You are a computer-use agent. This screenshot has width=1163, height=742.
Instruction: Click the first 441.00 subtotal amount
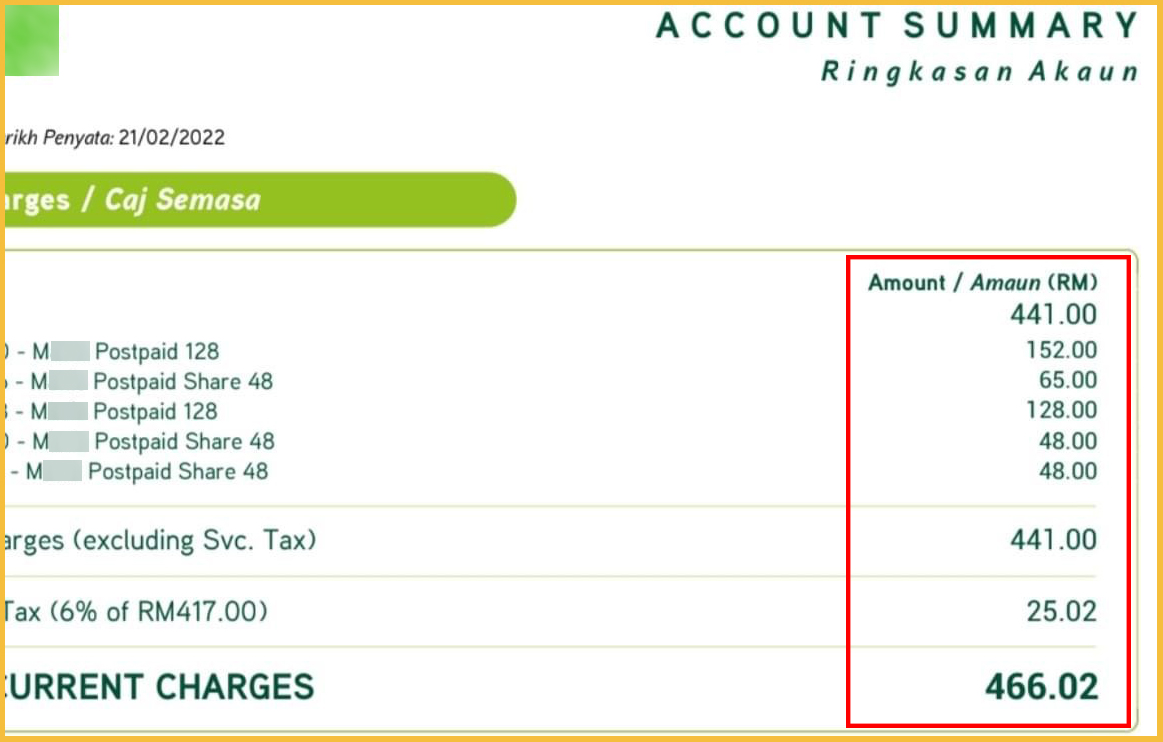[1053, 315]
